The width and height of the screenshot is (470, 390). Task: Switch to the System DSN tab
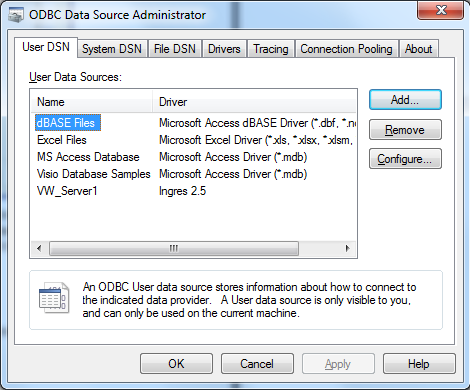click(x=112, y=49)
